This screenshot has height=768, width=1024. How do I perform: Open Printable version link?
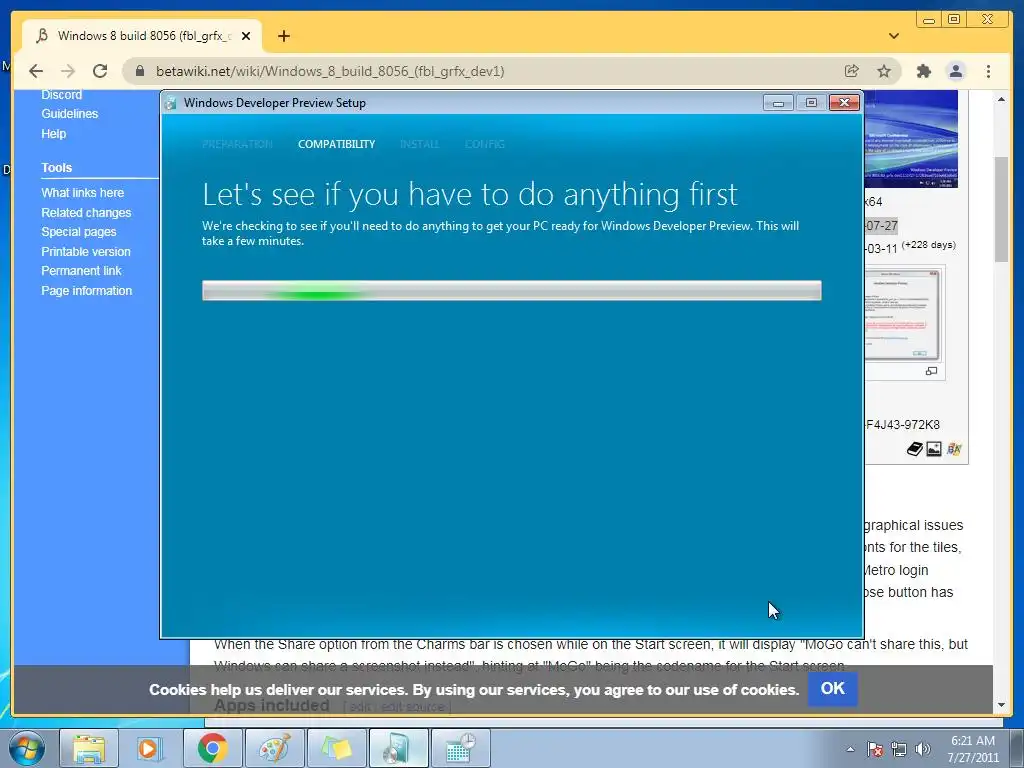pyautogui.click(x=86, y=251)
